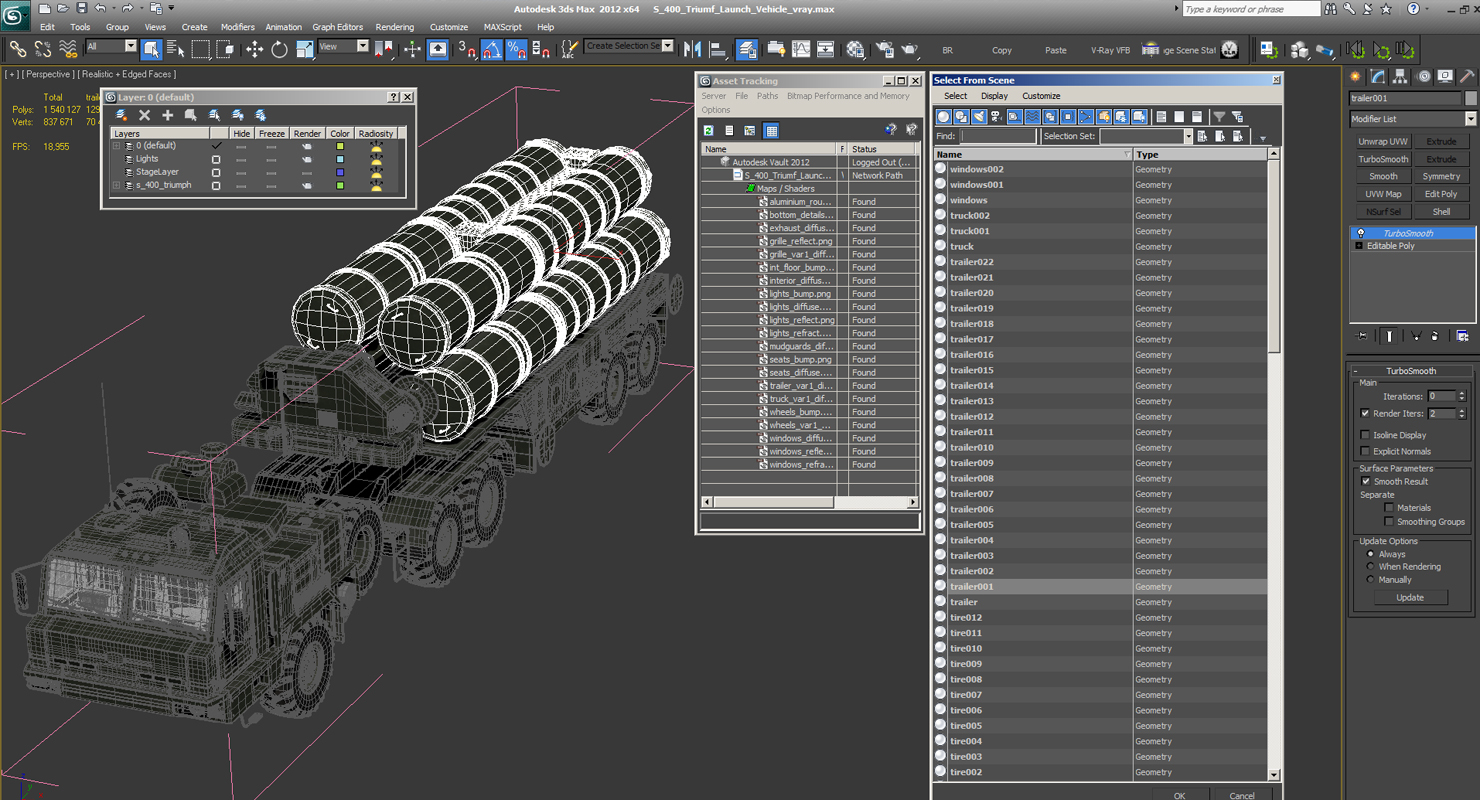This screenshot has height=800, width=1480.
Task: Click the StageLayer color swatch
Action: [x=340, y=172]
